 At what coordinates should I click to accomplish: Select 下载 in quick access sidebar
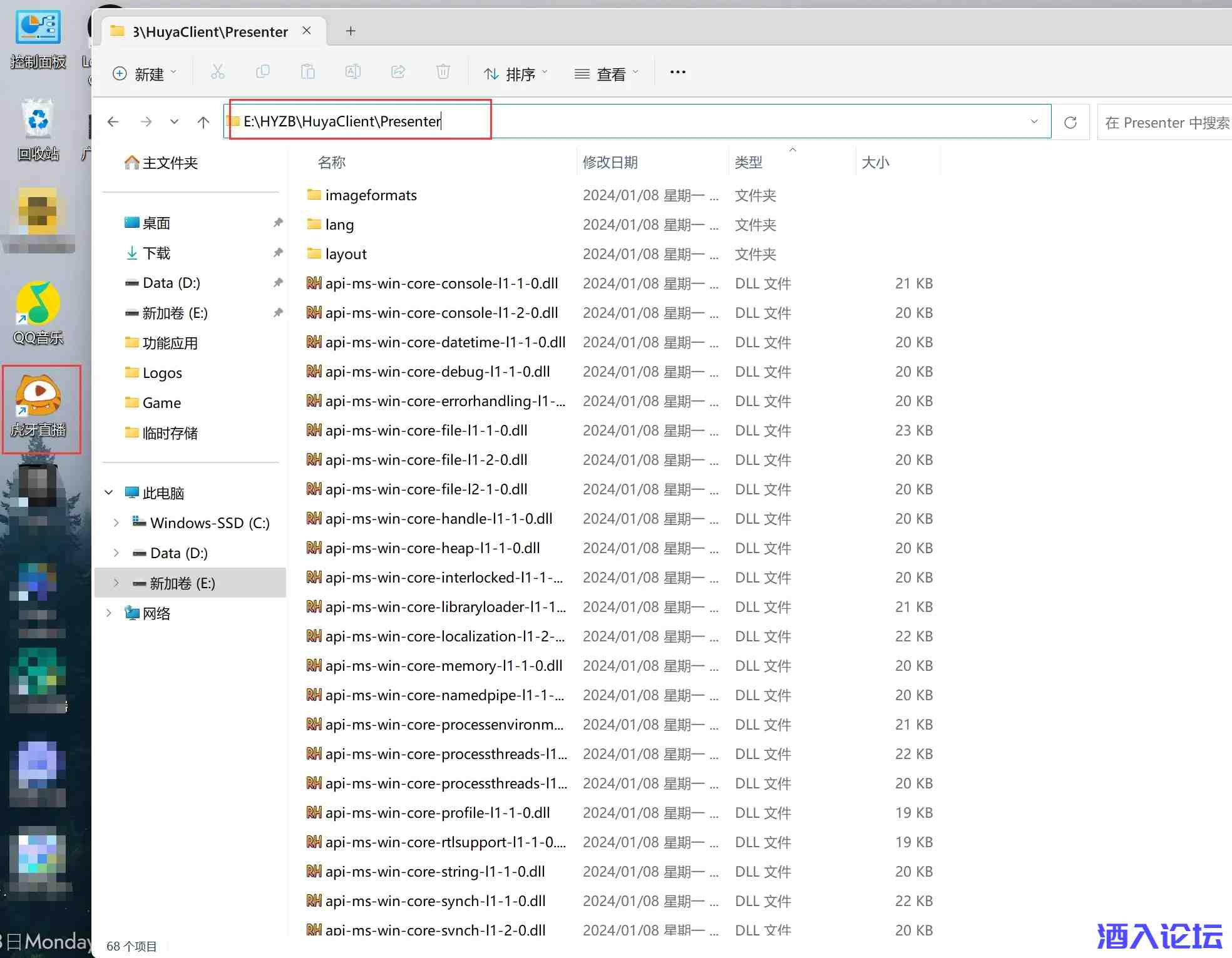[157, 253]
